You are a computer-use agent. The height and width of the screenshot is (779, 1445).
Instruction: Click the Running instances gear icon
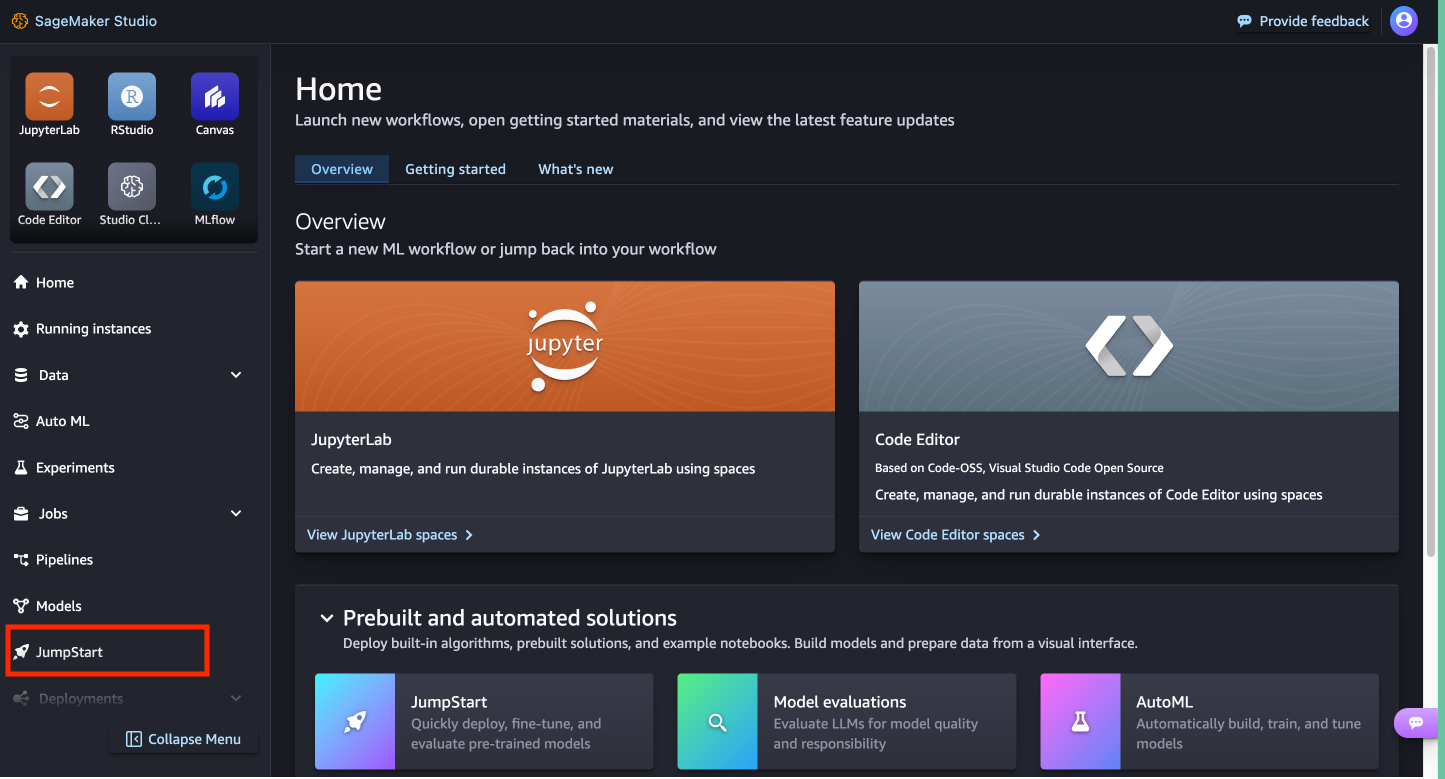point(20,329)
